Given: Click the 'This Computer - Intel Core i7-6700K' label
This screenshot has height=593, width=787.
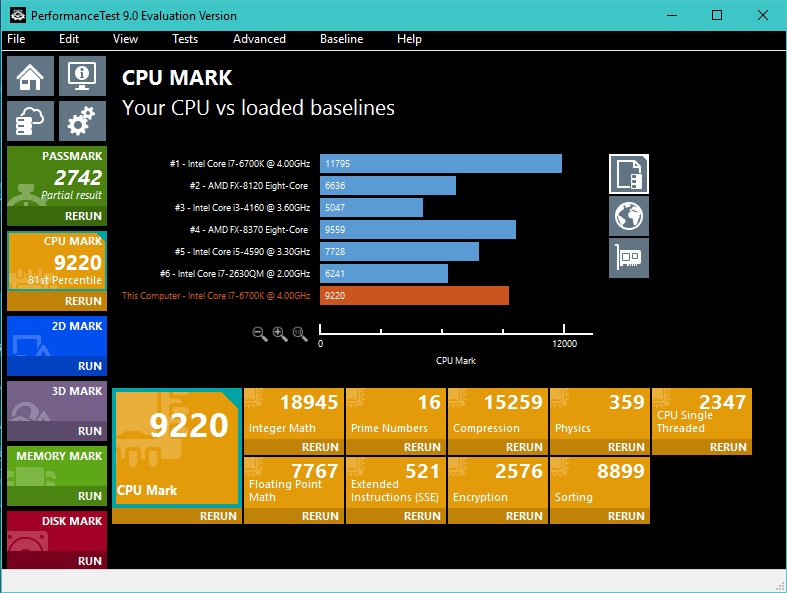Looking at the screenshot, I should click(x=216, y=296).
